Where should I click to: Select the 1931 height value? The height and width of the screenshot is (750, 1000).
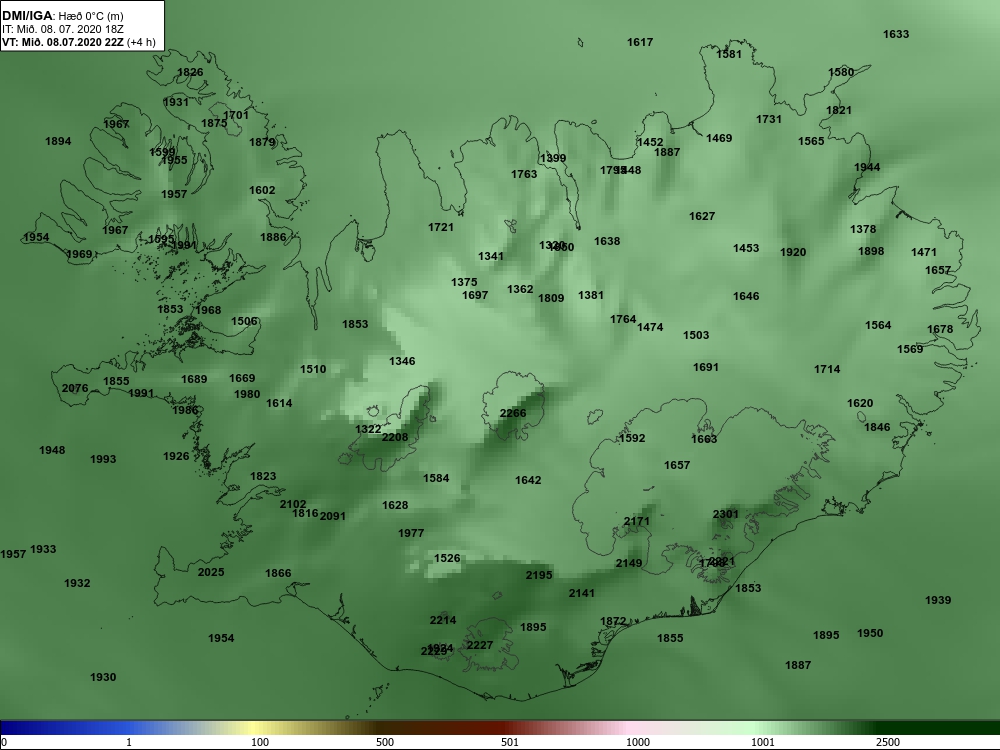pyautogui.click(x=175, y=102)
